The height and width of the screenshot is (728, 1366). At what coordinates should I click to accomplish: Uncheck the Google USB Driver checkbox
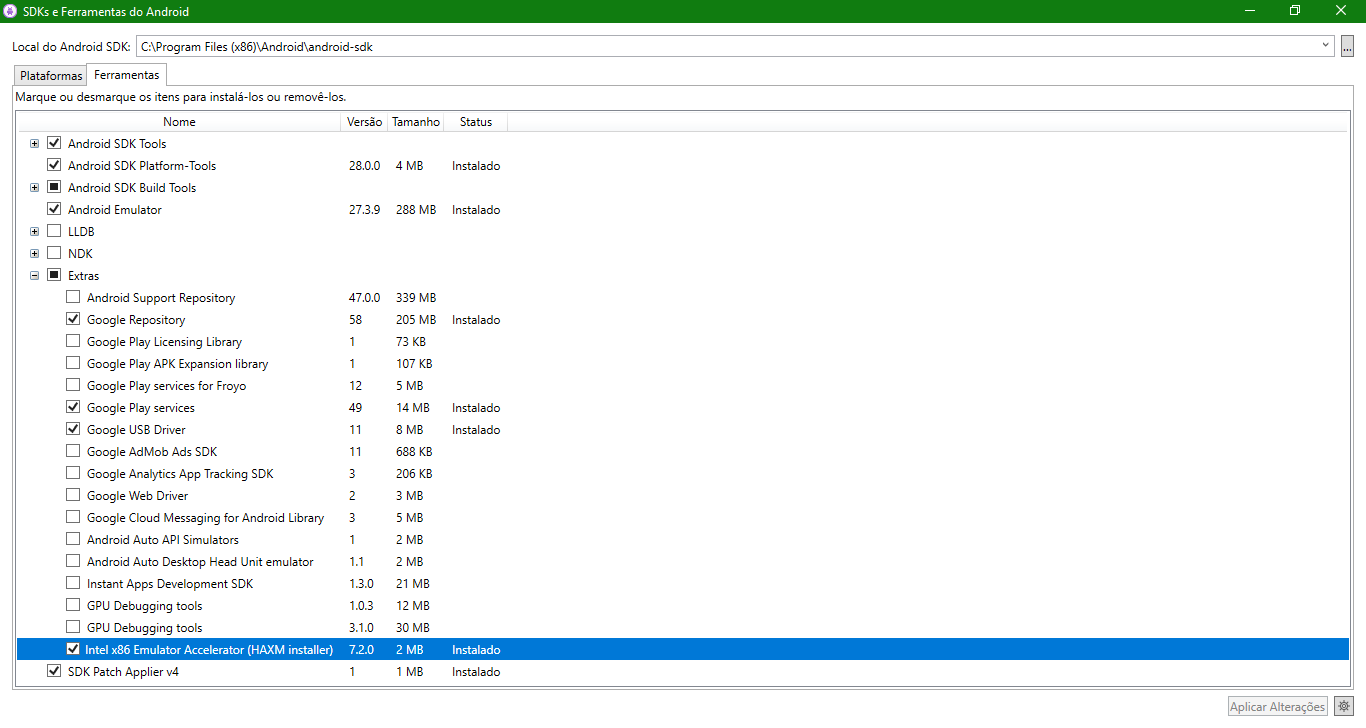(73, 429)
